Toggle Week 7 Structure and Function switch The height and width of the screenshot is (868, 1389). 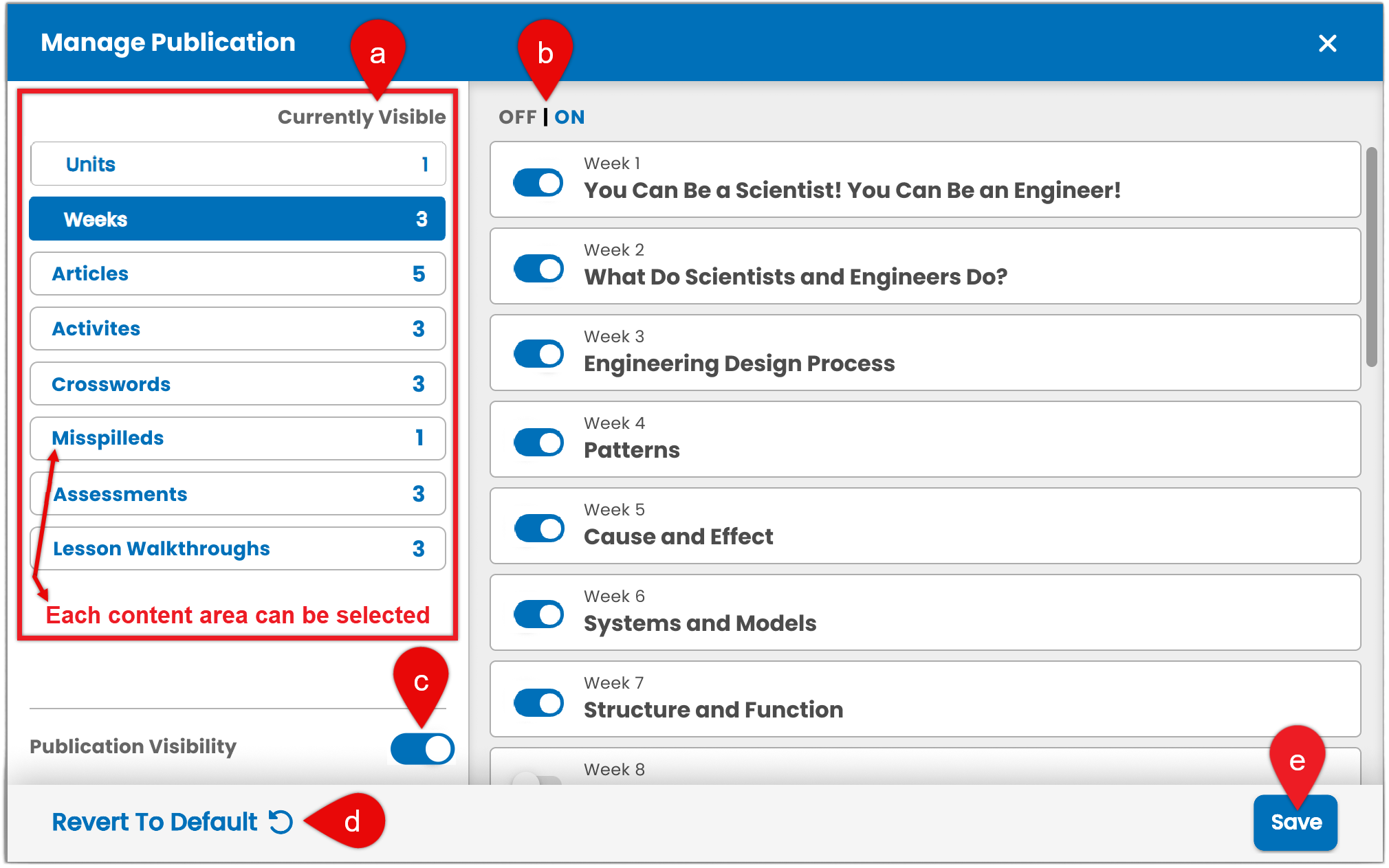click(538, 702)
